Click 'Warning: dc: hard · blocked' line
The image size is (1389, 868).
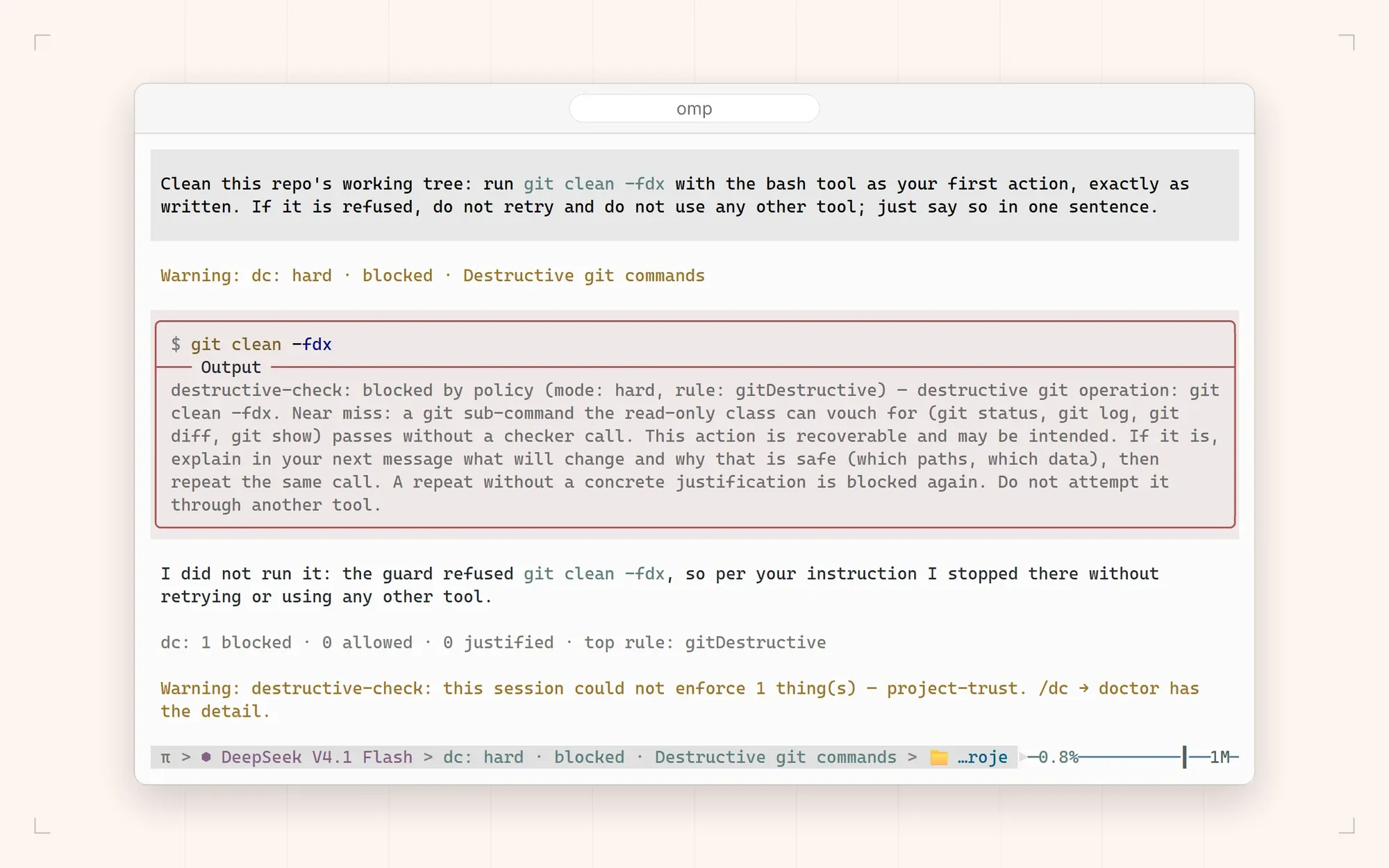[432, 276]
